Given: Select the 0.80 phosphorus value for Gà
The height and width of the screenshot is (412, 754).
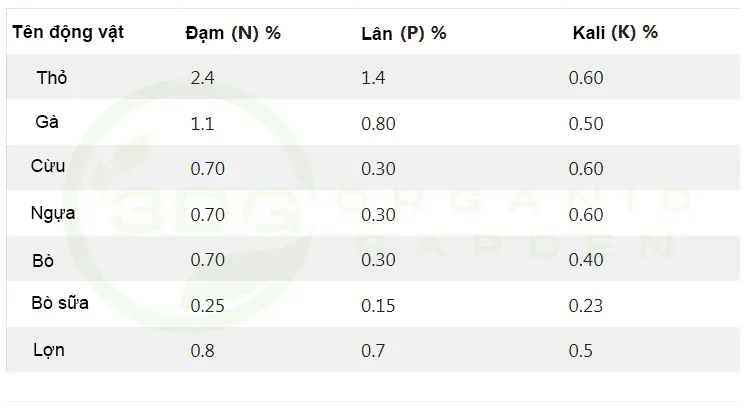Looking at the screenshot, I should (x=377, y=124).
